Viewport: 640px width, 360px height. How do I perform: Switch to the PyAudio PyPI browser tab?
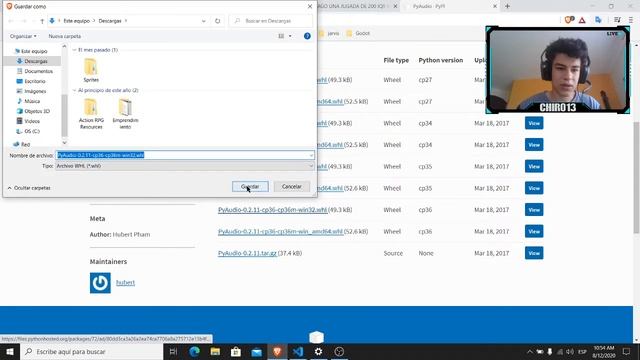click(x=449, y=6)
